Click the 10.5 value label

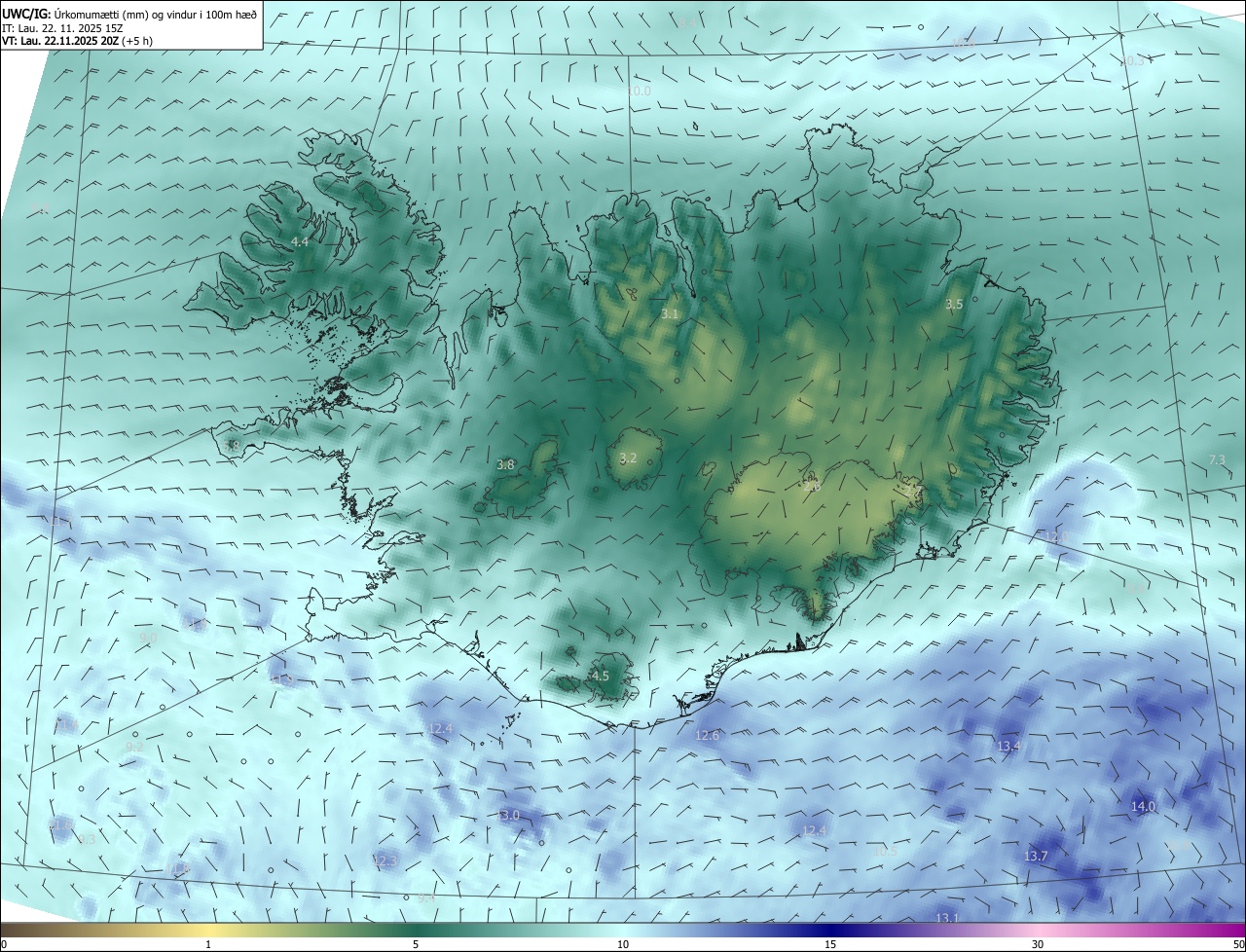[x=885, y=851]
